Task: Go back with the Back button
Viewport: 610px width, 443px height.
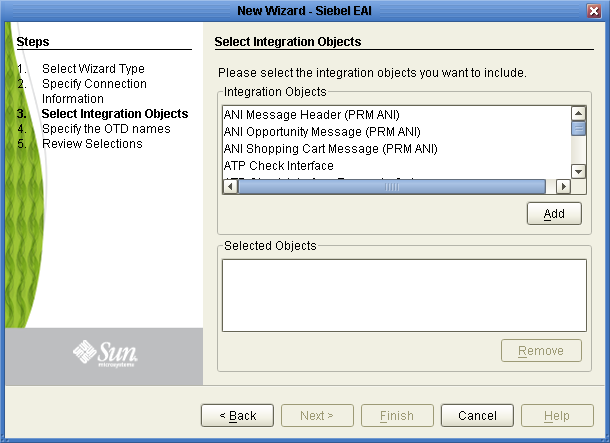Action: tap(237, 416)
